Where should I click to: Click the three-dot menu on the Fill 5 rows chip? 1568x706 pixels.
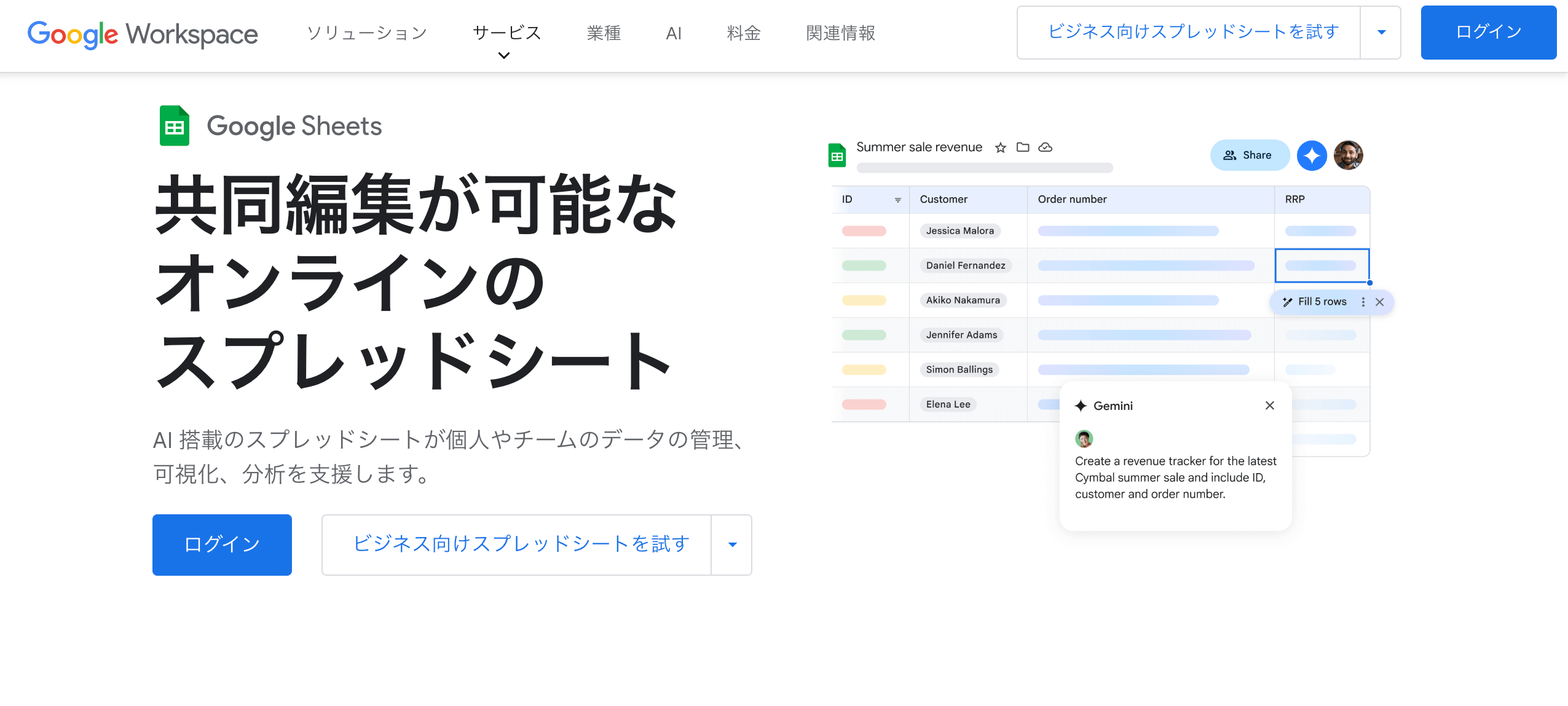click(x=1363, y=302)
